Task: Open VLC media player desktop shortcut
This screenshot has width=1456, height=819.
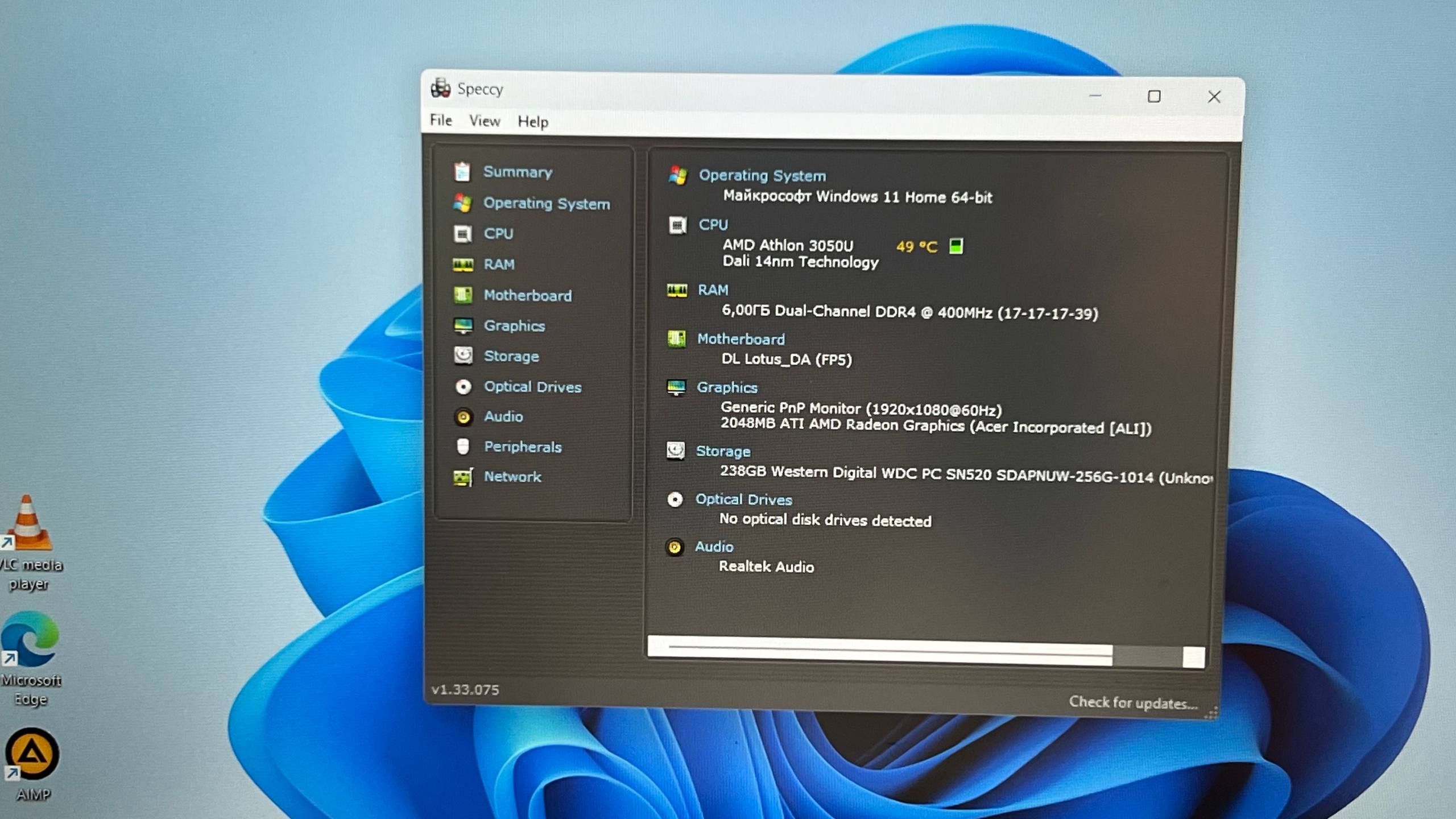Action: click(x=30, y=543)
